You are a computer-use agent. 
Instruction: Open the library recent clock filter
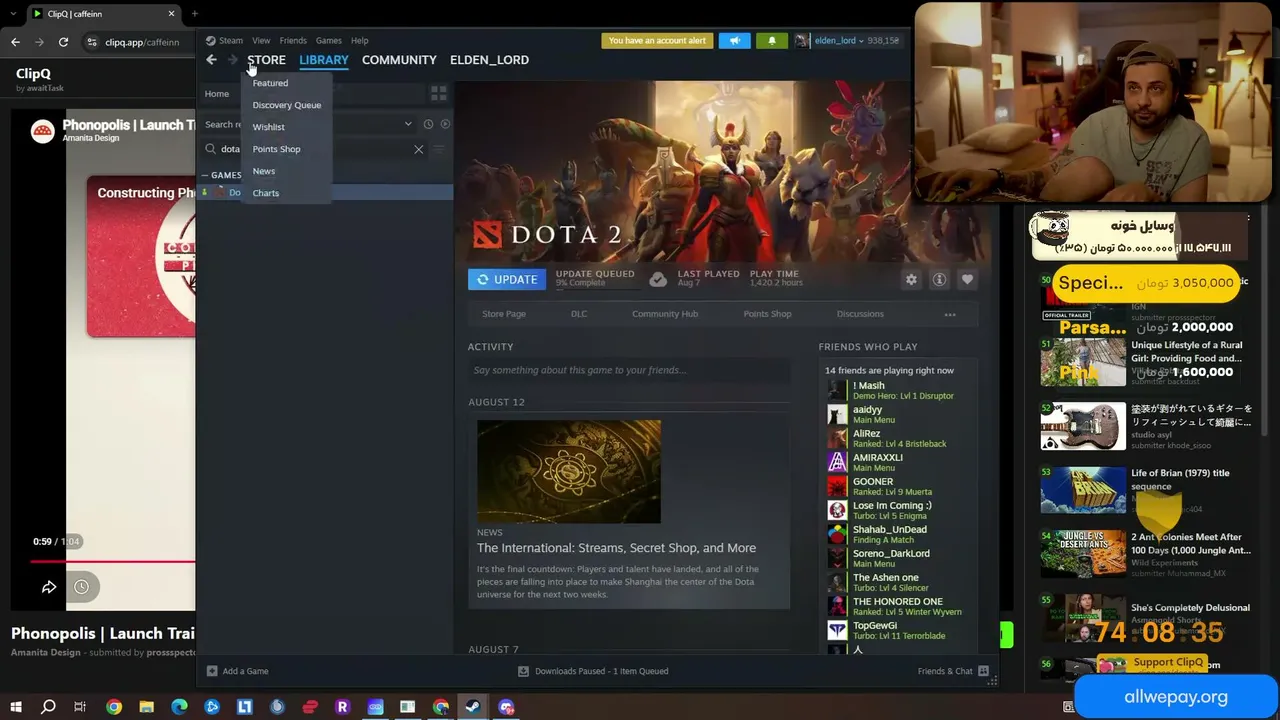coord(428,124)
